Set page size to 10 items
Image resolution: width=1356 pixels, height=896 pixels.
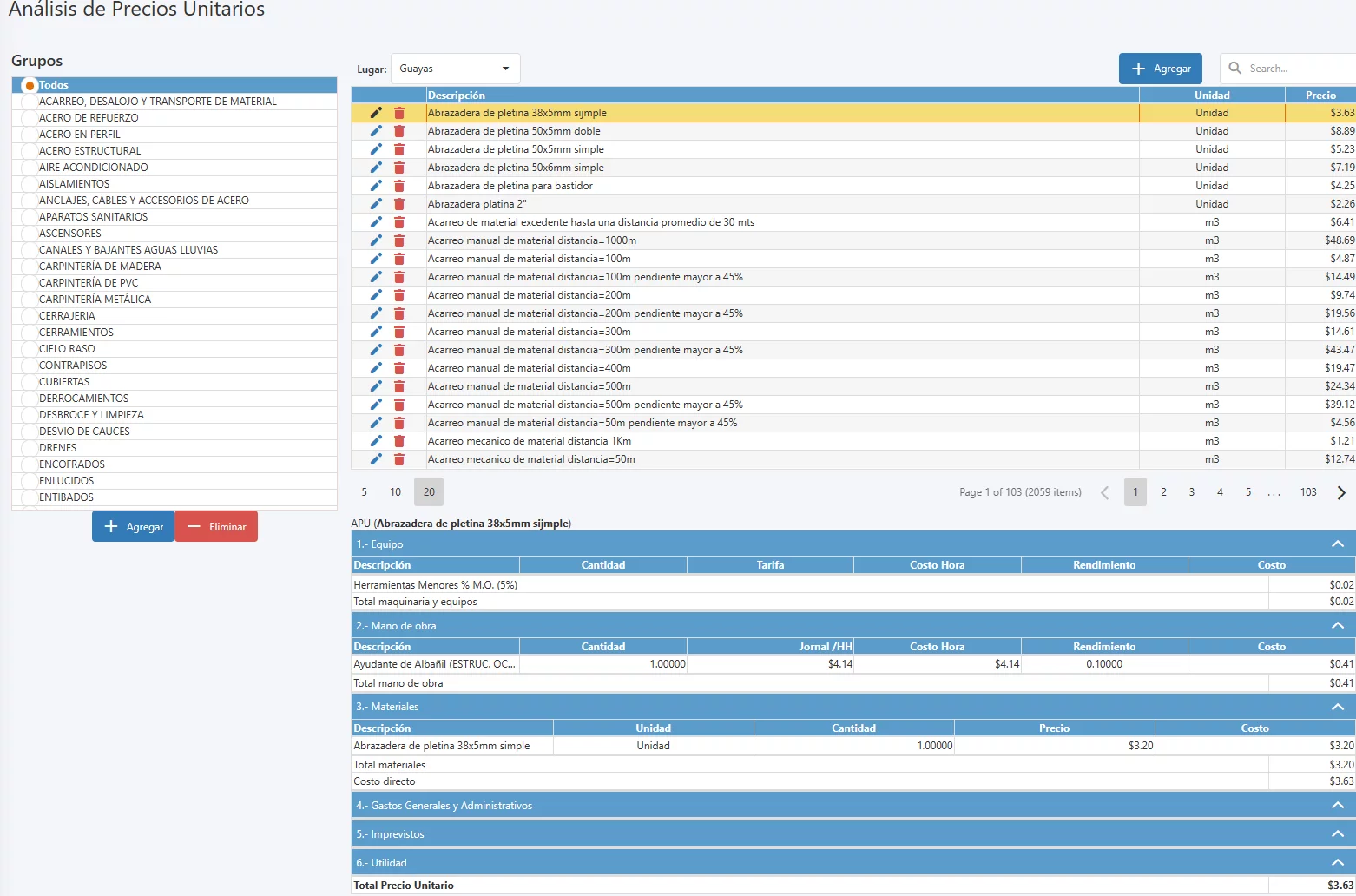click(395, 492)
